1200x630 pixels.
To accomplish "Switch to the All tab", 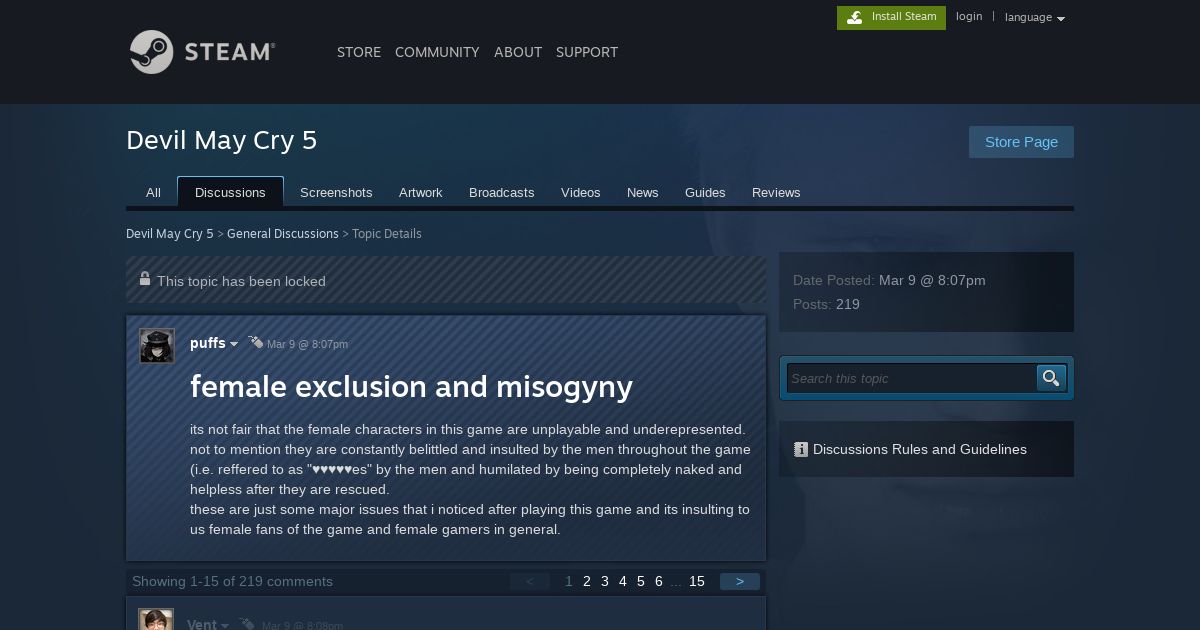I will point(153,192).
